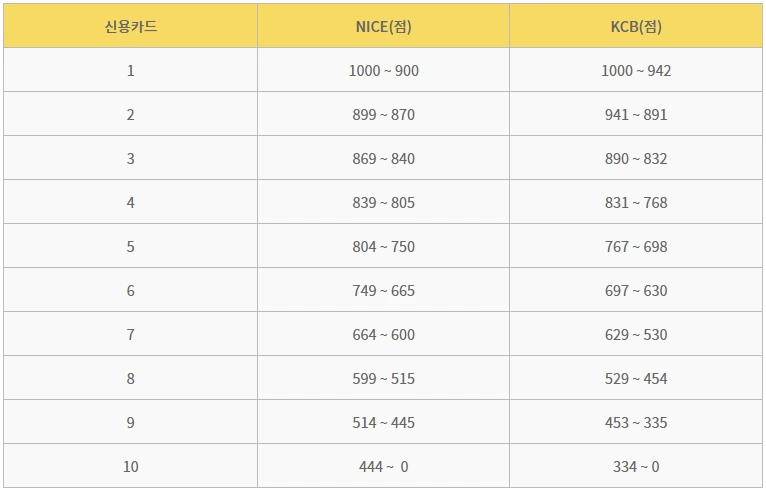Click NICE cell 839 ~ 805
The height and width of the screenshot is (491, 766).
point(383,203)
